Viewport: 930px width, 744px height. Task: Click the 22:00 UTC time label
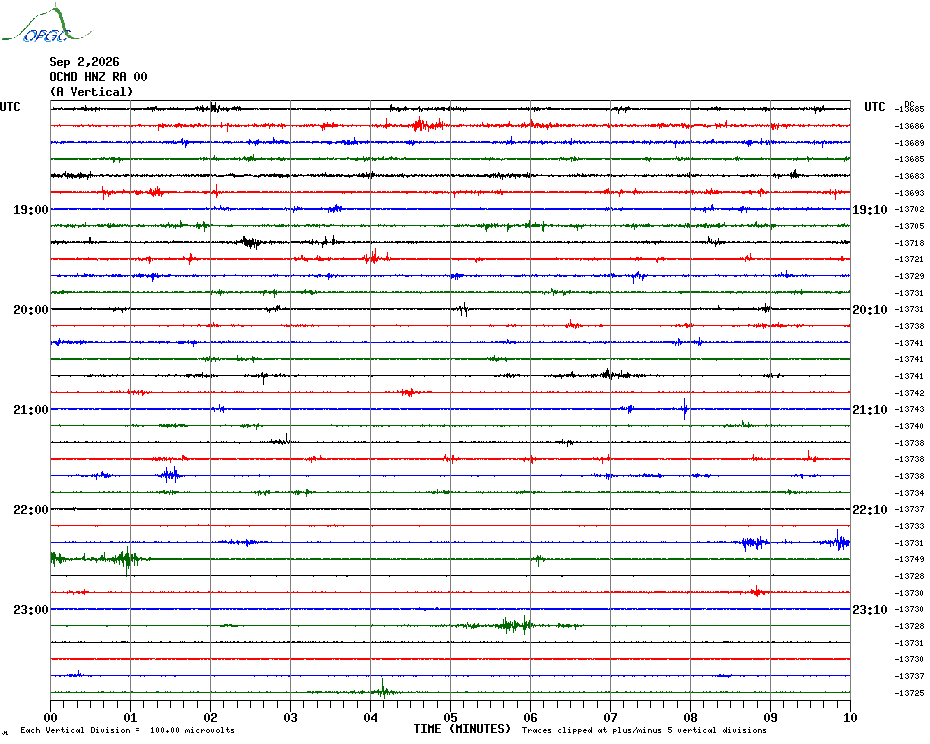[30, 510]
